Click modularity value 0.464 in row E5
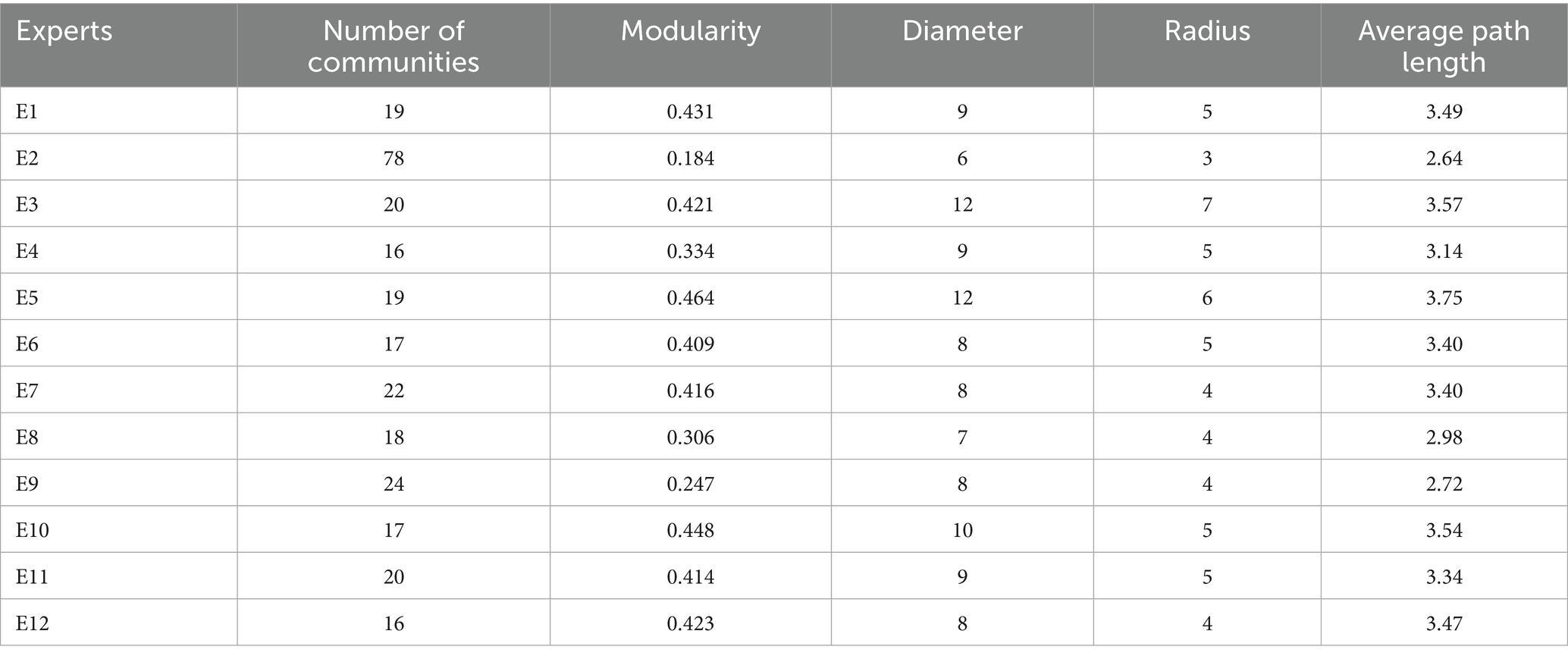1568x659 pixels. pos(690,297)
